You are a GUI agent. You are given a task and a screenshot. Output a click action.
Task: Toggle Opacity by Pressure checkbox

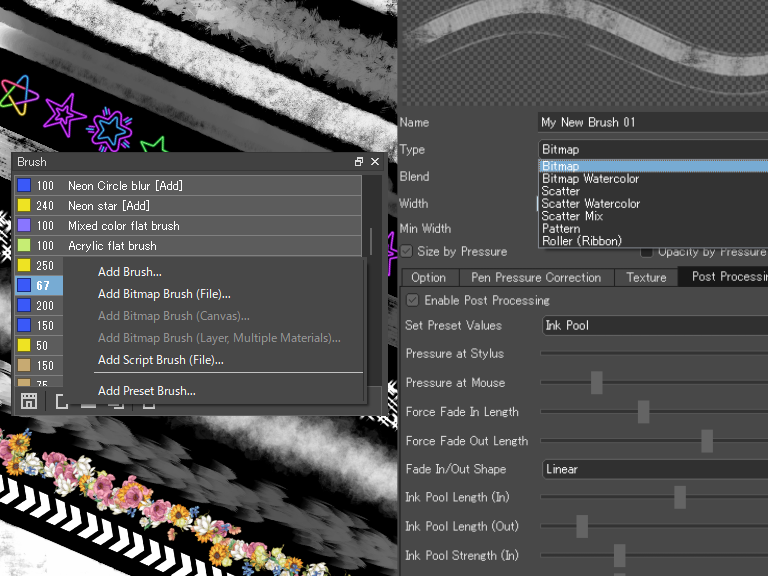coord(647,252)
